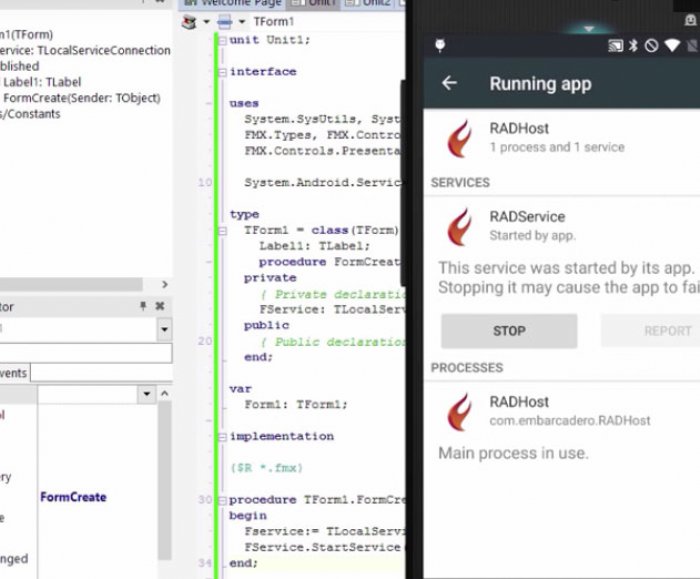Tap the Wi-Fi icon in status bar
The image size is (700, 579).
[x=672, y=46]
